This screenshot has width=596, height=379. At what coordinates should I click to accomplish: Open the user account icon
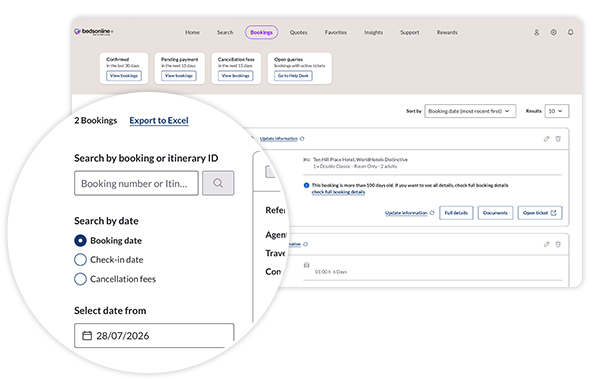(536, 32)
